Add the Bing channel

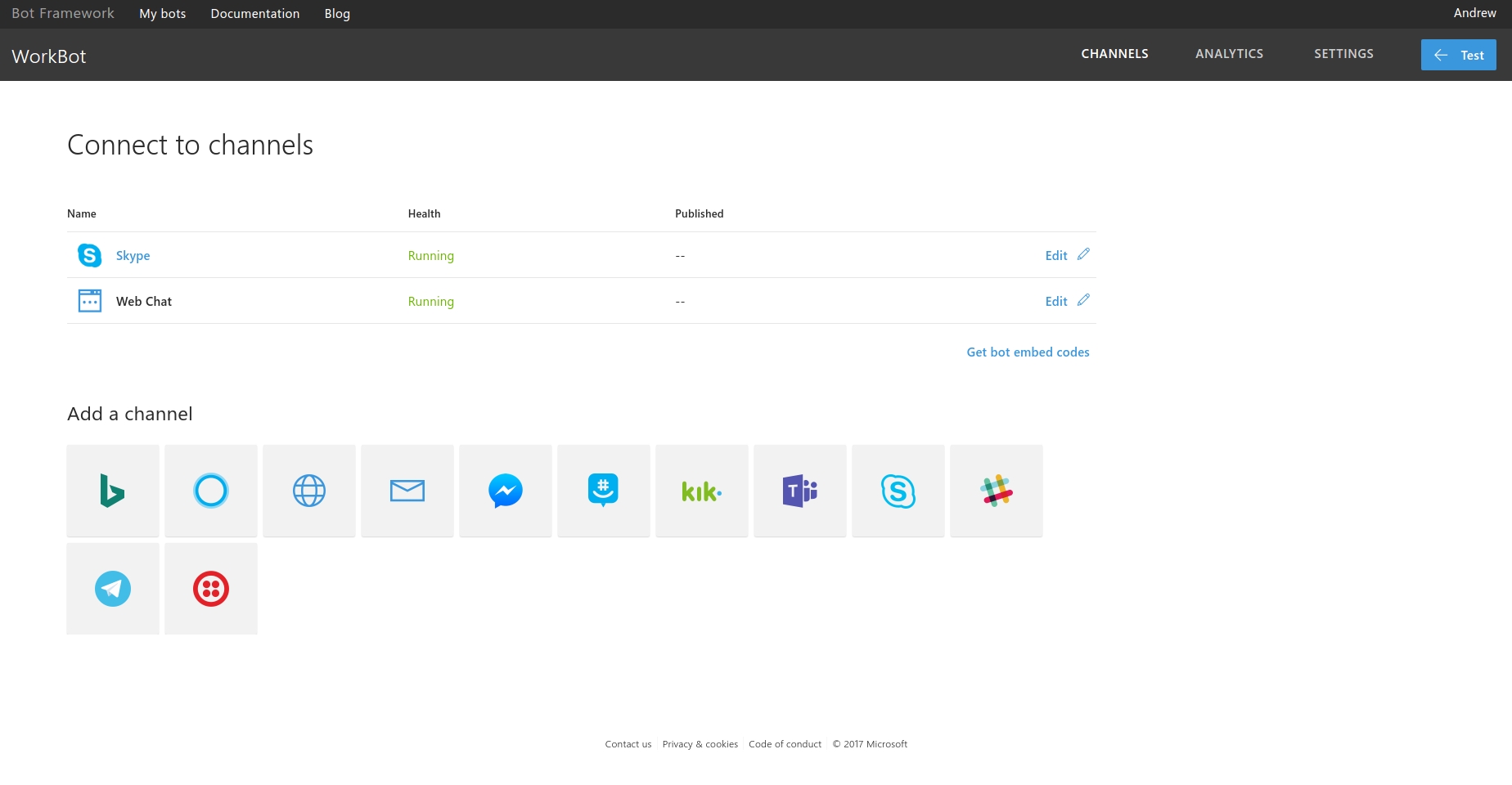coord(113,491)
